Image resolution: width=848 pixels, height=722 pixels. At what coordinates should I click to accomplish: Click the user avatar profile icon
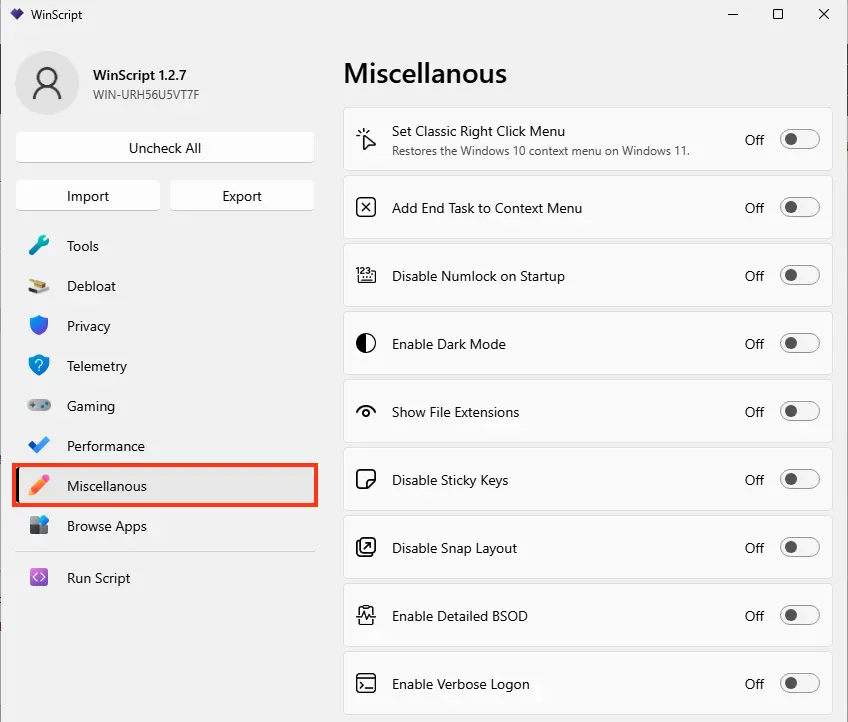point(47,83)
